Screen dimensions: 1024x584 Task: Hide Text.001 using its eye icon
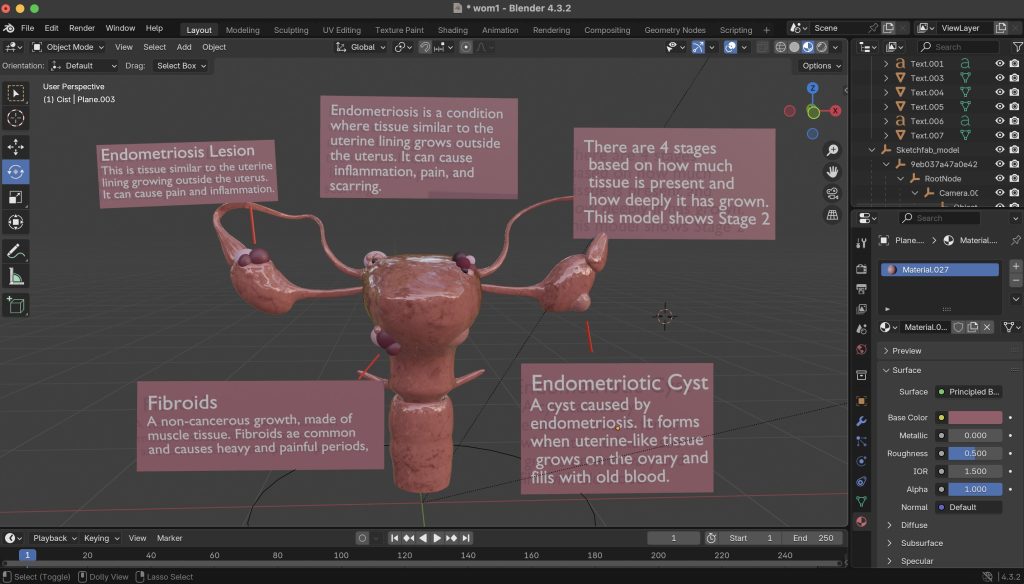(999, 64)
